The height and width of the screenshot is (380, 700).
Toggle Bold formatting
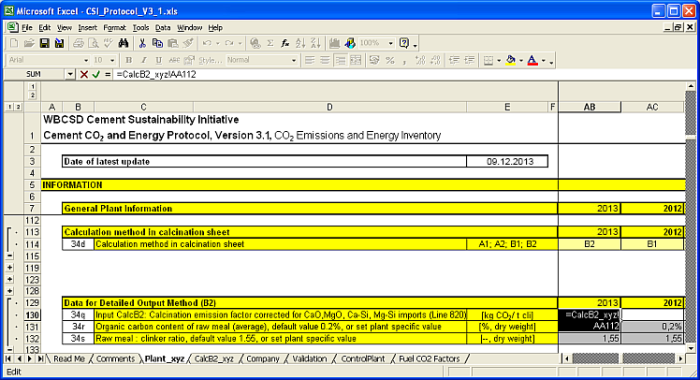(x=129, y=60)
